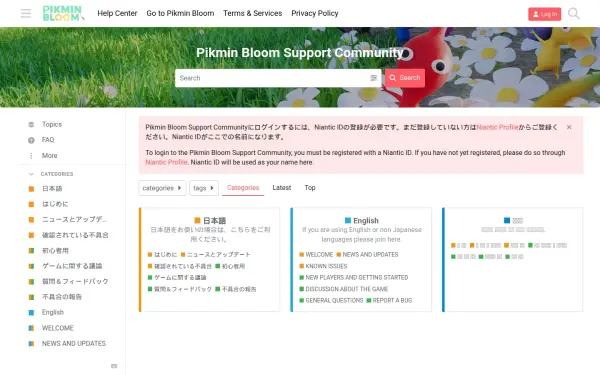Select 確認されている不具合 in sidebar
Image resolution: width=600 pixels, height=375 pixels.
pos(75,235)
